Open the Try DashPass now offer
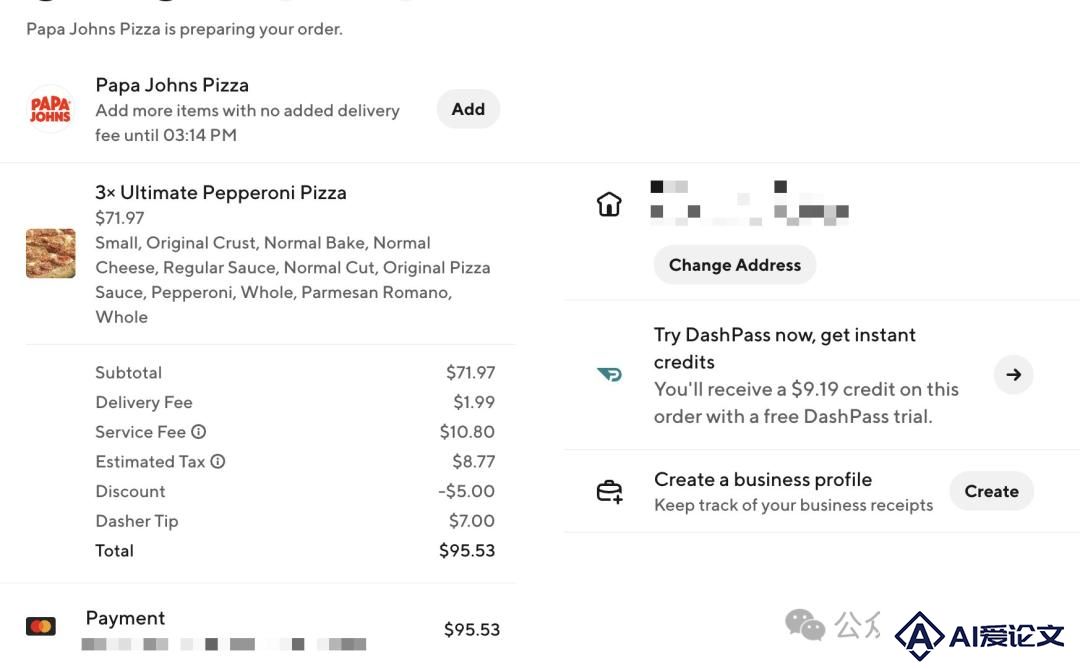 [806, 375]
